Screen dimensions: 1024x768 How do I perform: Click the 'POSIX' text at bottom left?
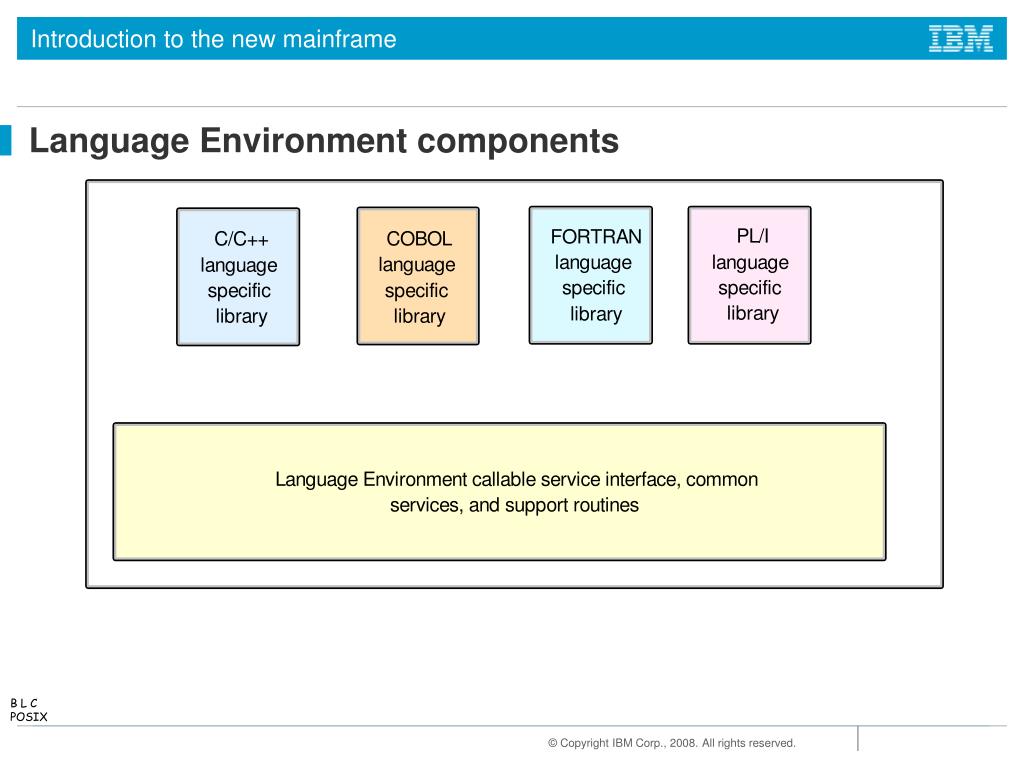click(29, 716)
